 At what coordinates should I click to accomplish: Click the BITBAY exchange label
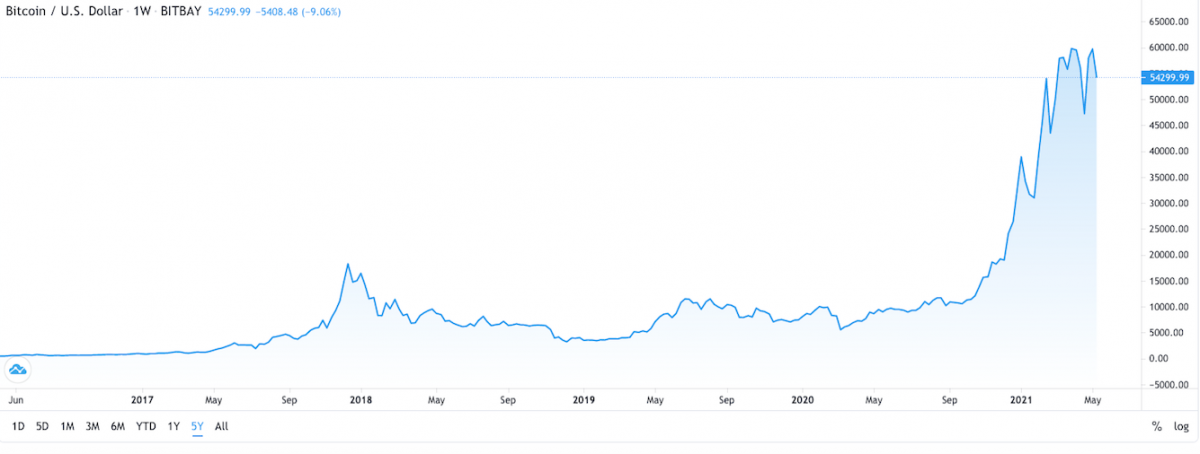click(182, 9)
